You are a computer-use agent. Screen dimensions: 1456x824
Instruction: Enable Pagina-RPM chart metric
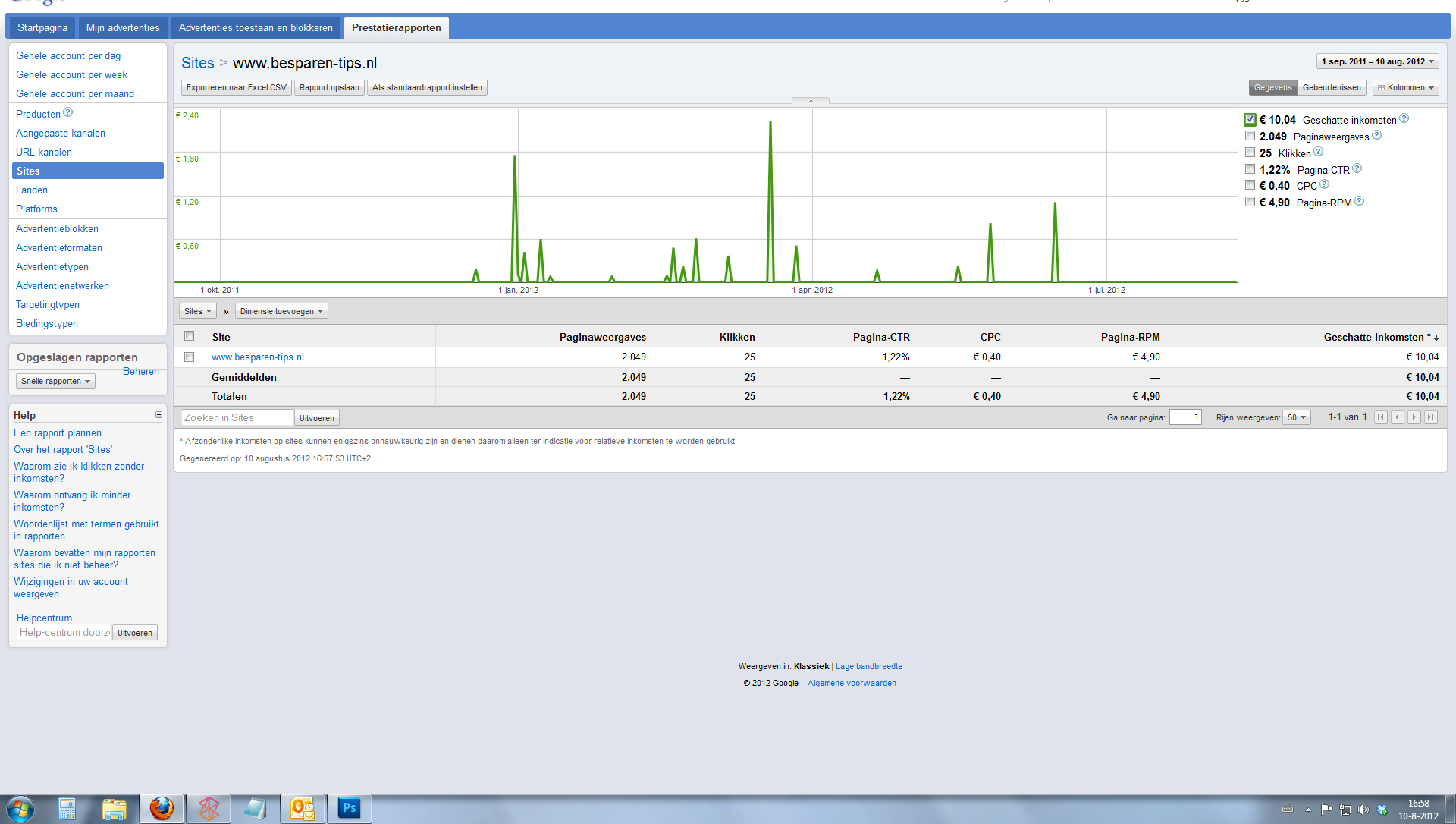(1250, 202)
